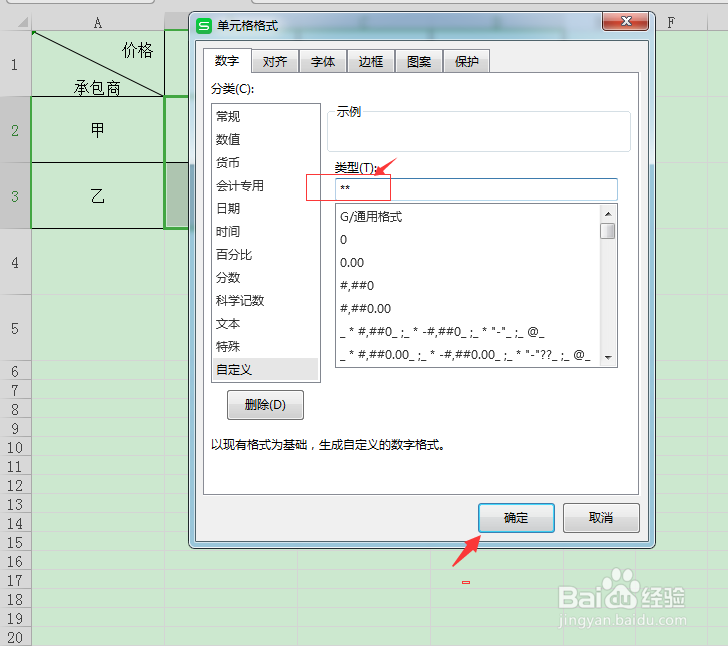Select 分数 category
Image resolution: width=728 pixels, height=646 pixels.
266,277
